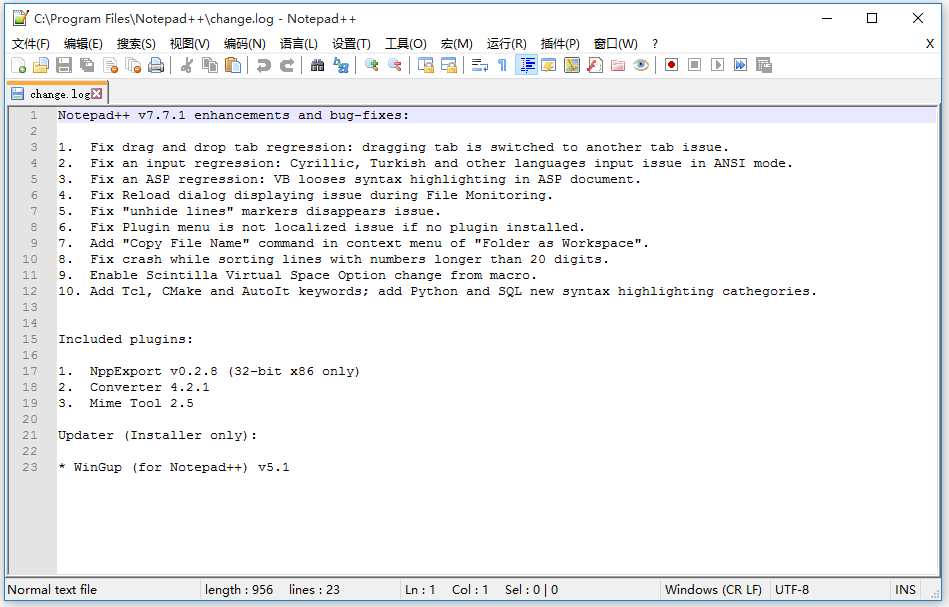The height and width of the screenshot is (607, 949).
Task: Click 'Ln : 1' position in status bar
Action: click(420, 589)
